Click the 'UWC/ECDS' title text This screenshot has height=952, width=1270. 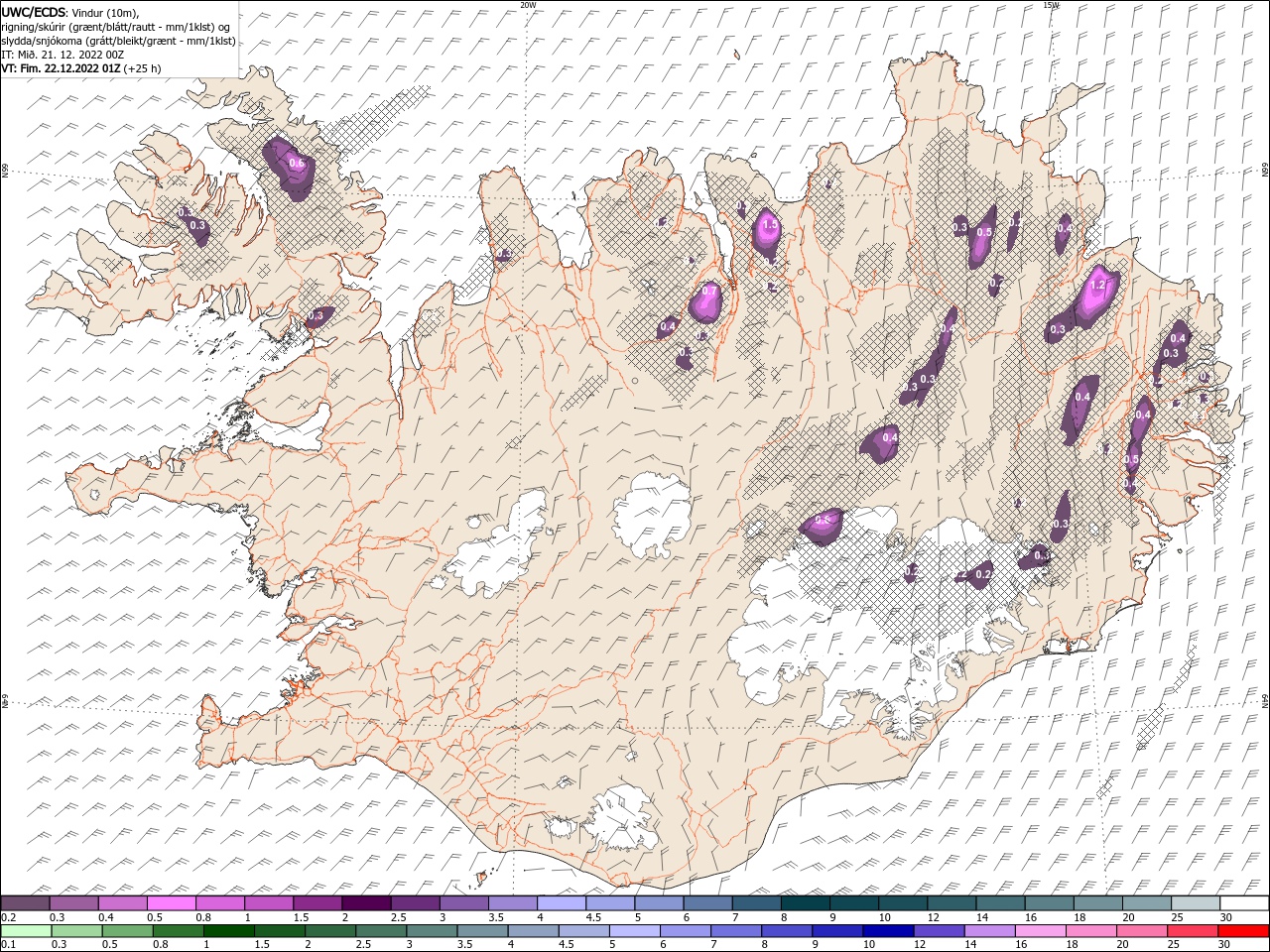[x=34, y=12]
